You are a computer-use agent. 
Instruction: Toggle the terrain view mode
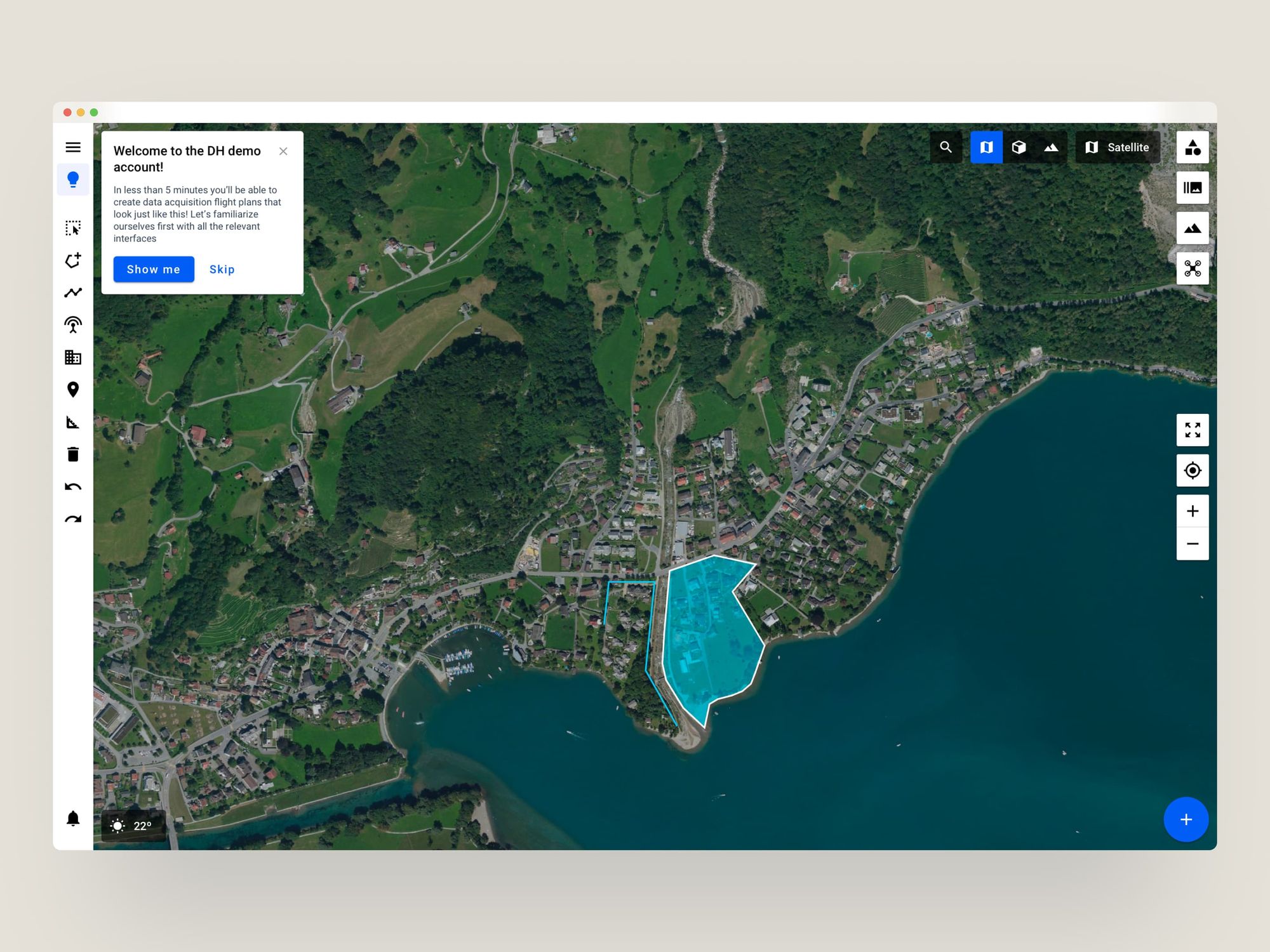1051,147
